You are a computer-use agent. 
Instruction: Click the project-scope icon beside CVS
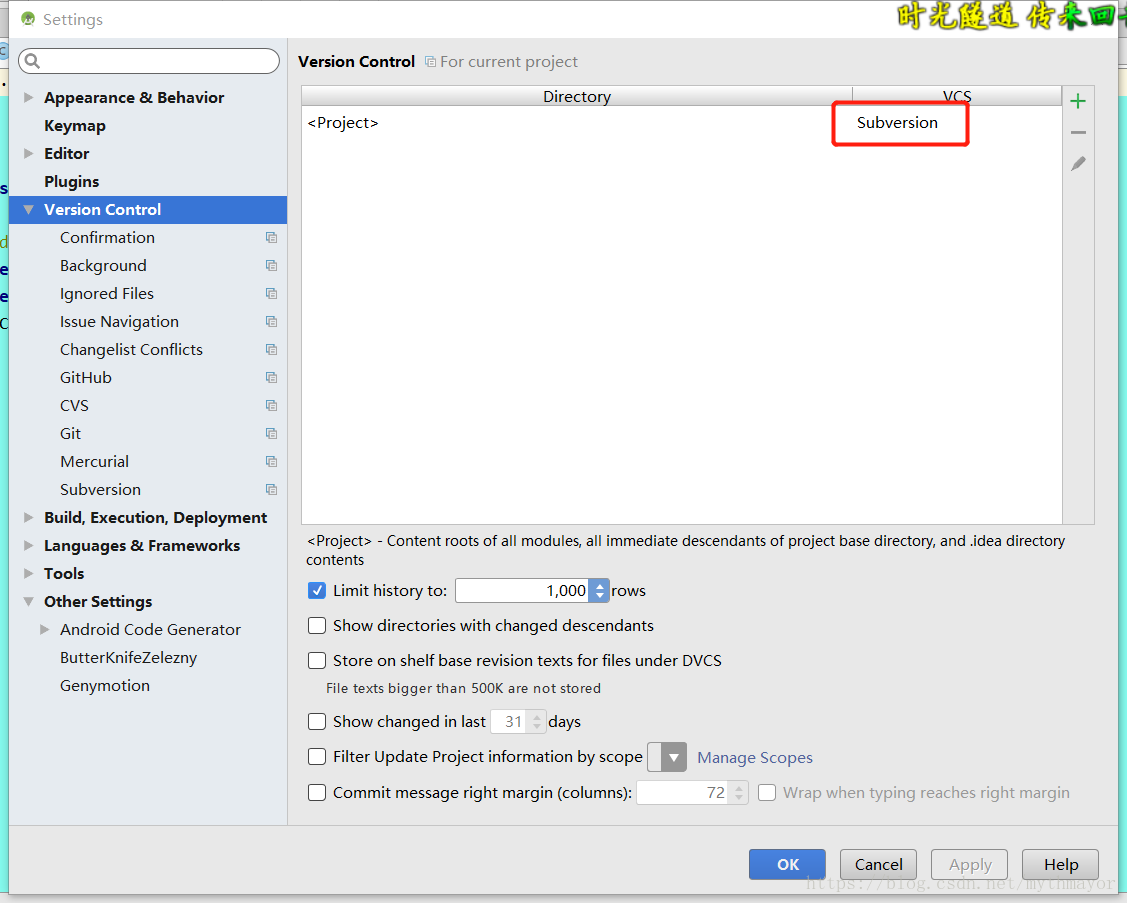click(x=271, y=405)
